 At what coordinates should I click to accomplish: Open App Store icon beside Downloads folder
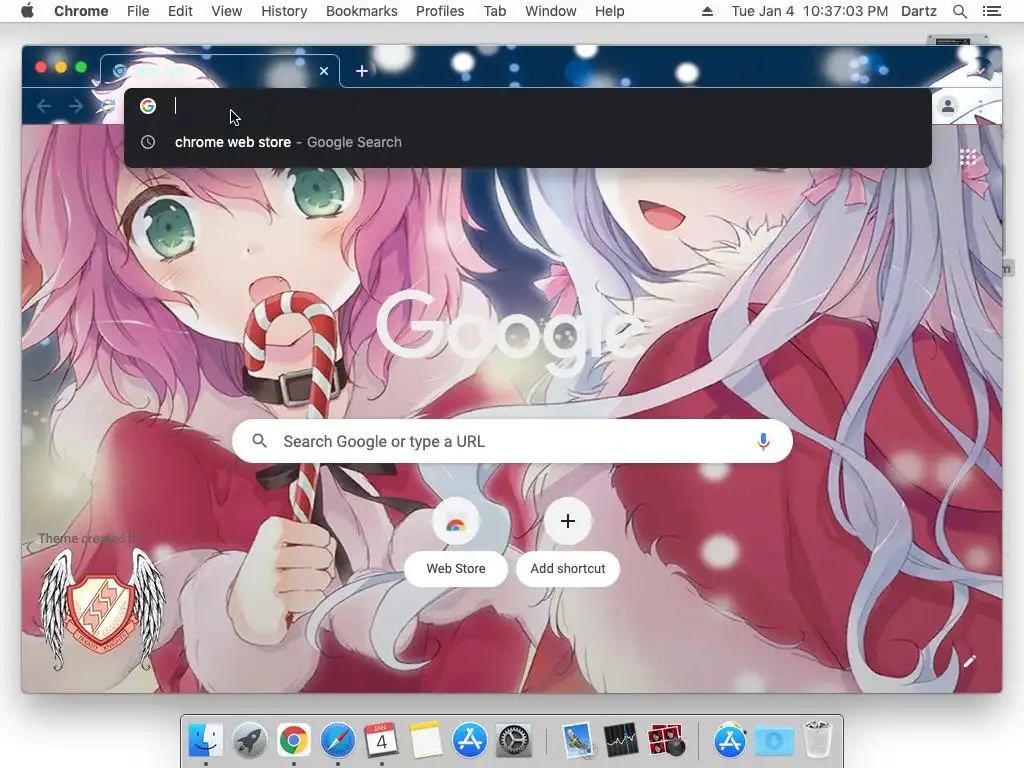pos(729,740)
